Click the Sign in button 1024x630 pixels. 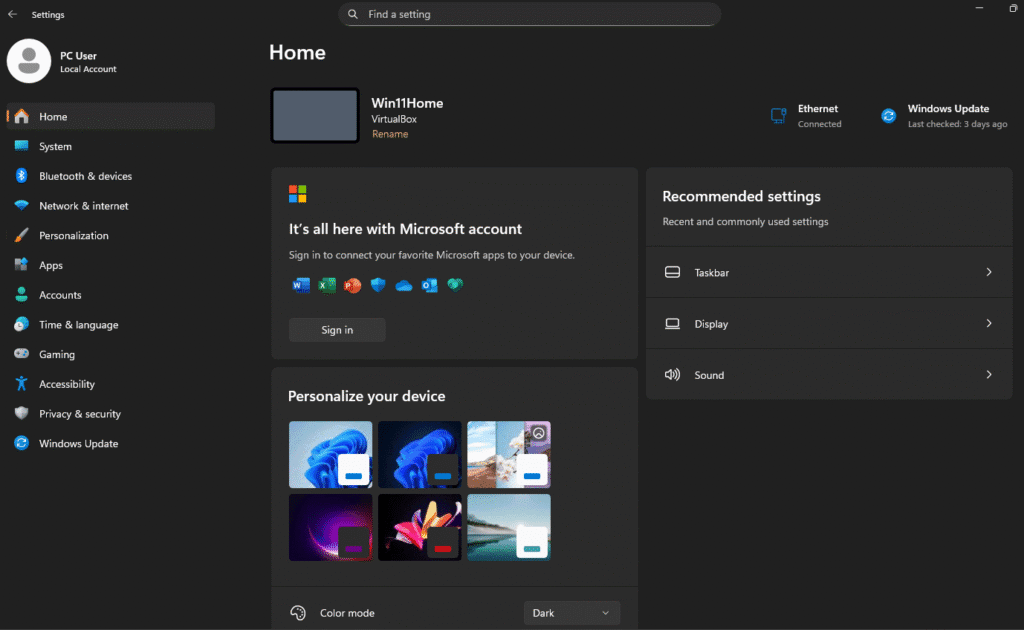[x=337, y=329]
